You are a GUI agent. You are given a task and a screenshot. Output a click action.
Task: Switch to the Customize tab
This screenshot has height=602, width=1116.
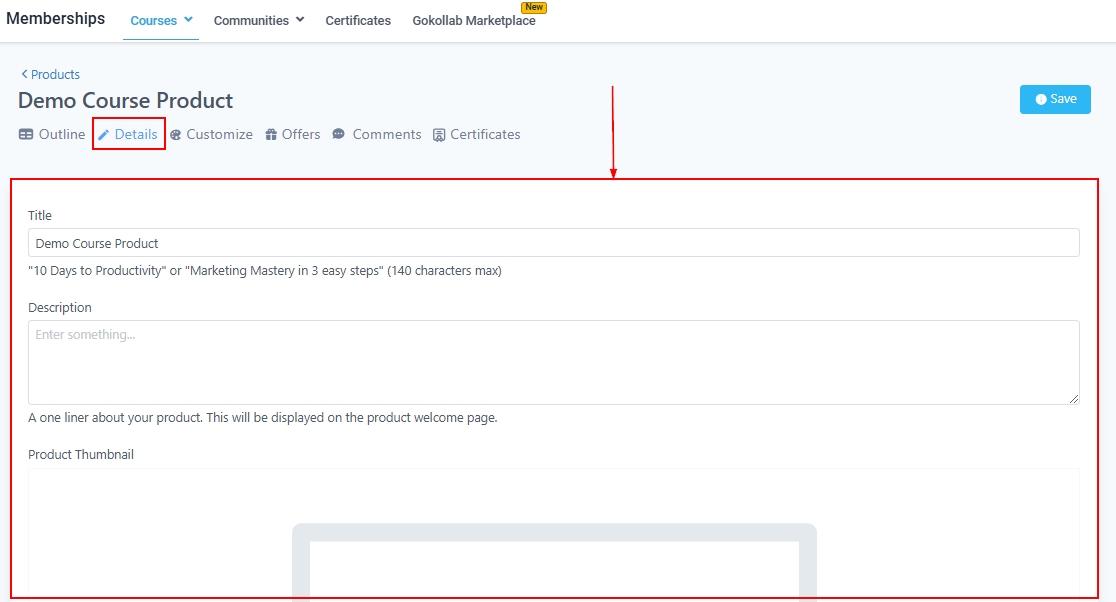point(211,134)
